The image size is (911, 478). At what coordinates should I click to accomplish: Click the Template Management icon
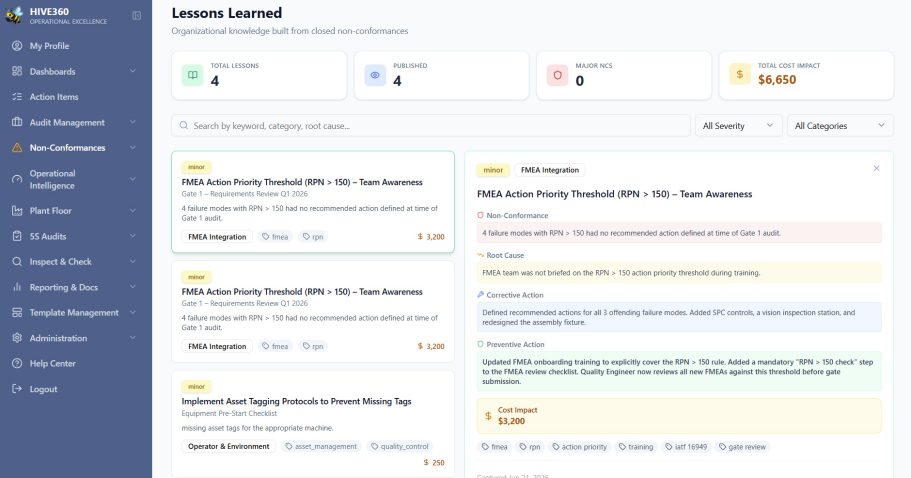click(17, 312)
